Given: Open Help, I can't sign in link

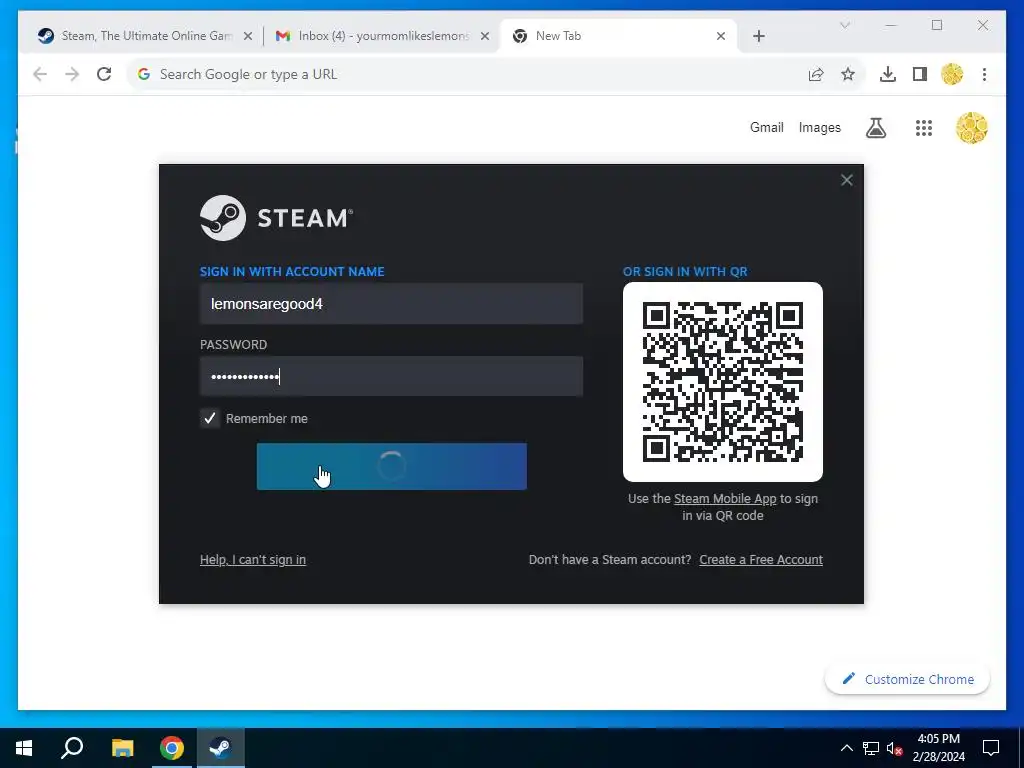Looking at the screenshot, I should click(253, 560).
